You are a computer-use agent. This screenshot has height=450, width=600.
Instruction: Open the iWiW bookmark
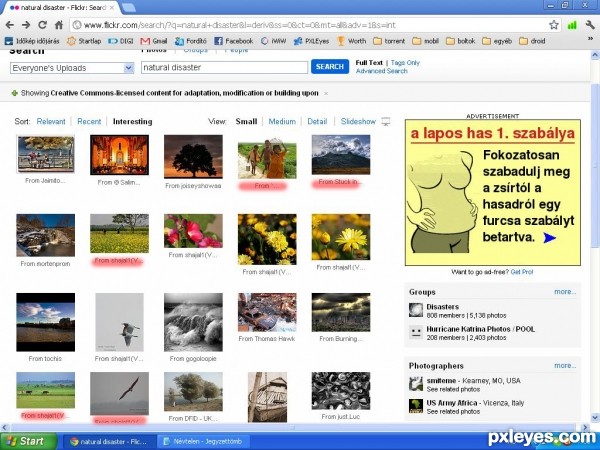[274, 41]
